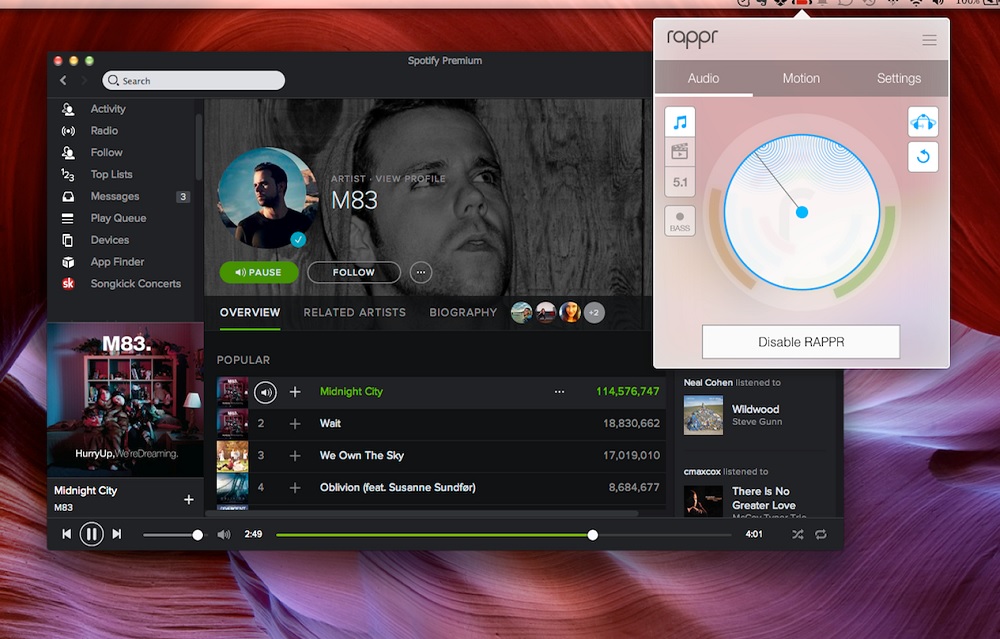
Task: Click the play count "114,576,747"
Action: [x=628, y=392]
